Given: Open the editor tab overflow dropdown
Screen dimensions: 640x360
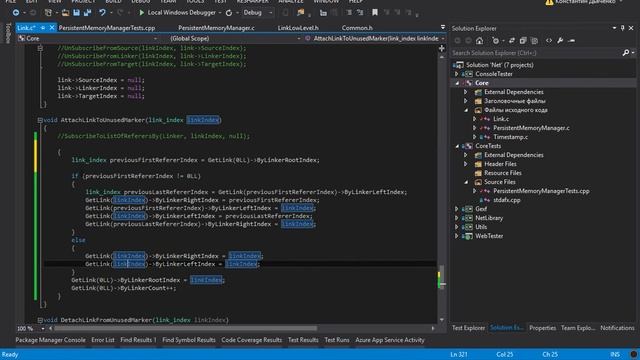Looking at the screenshot, I should [442, 27].
